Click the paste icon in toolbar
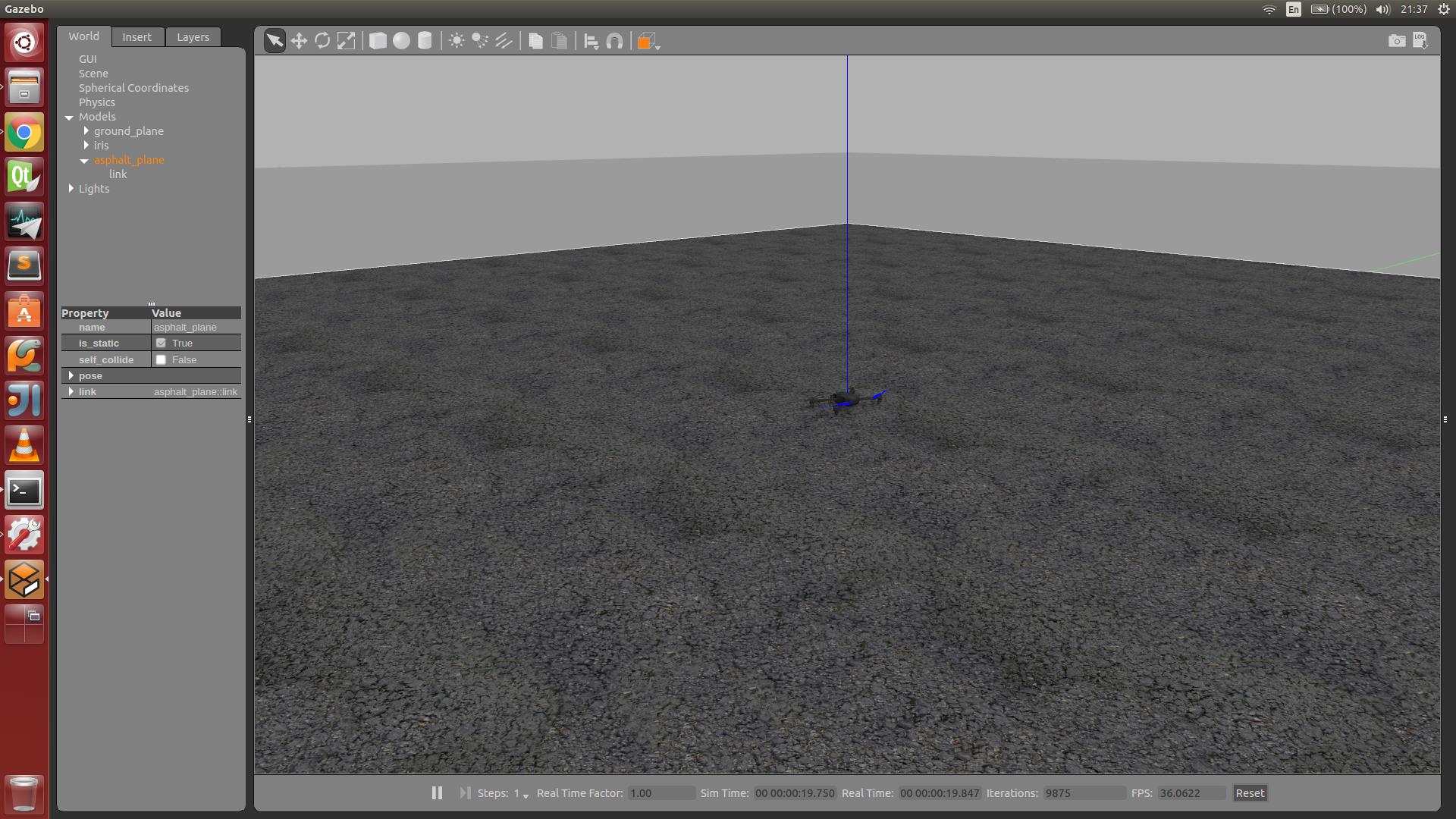This screenshot has height=819, width=1456. pos(559,41)
